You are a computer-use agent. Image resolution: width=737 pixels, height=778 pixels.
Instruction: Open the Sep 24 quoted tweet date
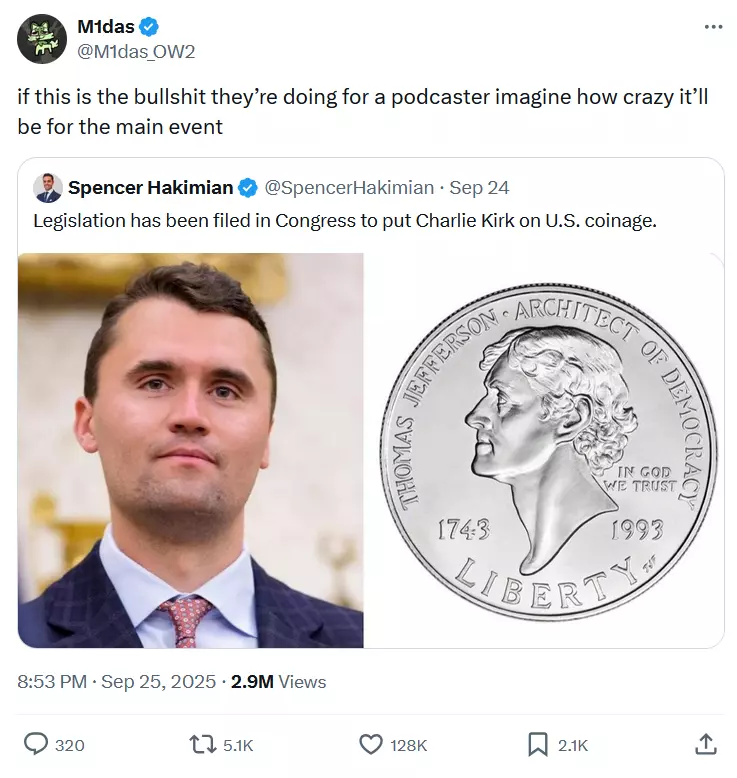point(479,188)
